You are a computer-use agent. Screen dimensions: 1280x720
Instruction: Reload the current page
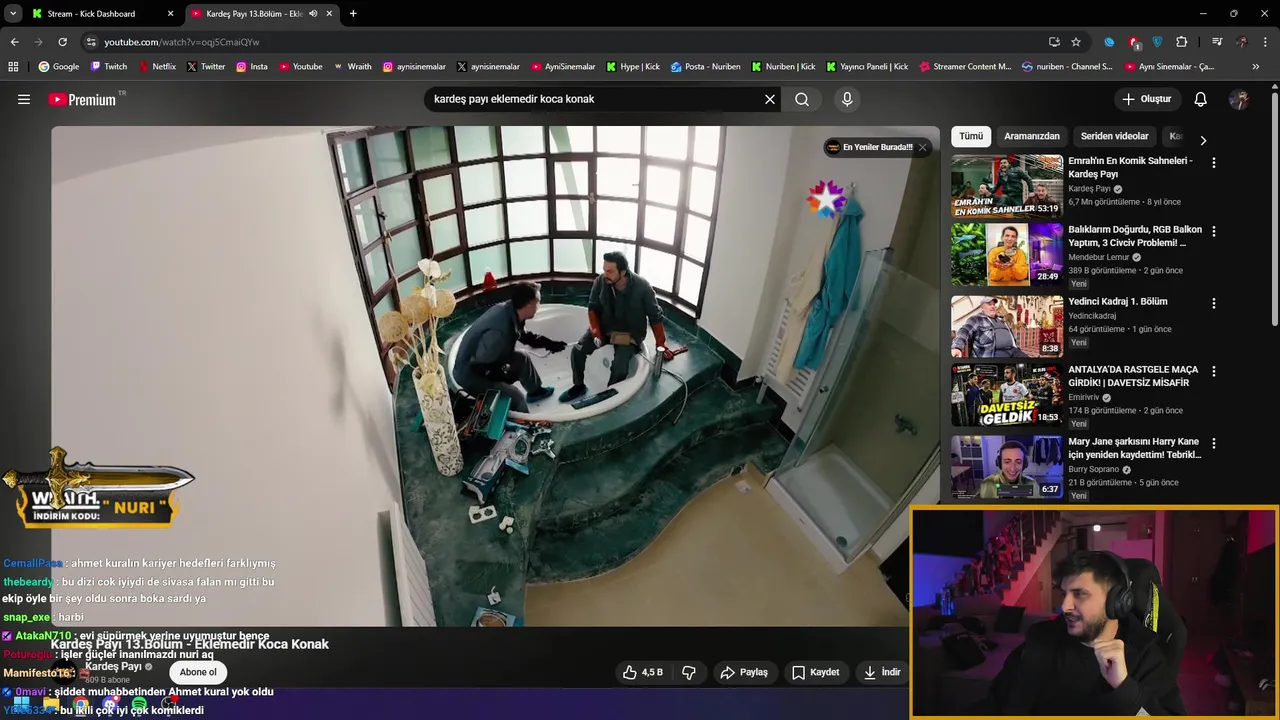coord(62,42)
